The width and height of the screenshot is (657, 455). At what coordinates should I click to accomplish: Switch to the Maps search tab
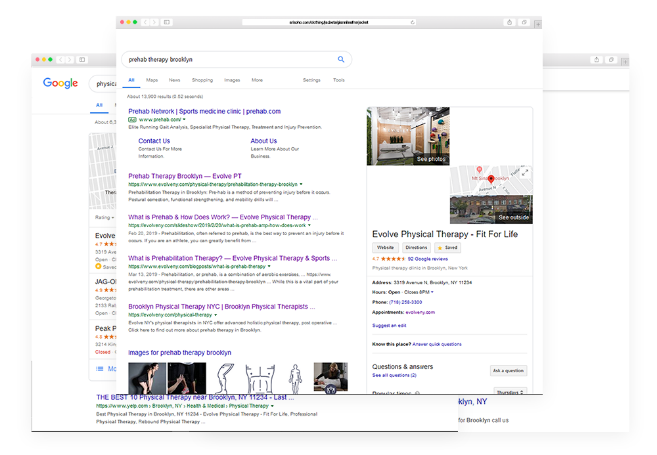pyautogui.click(x=152, y=80)
